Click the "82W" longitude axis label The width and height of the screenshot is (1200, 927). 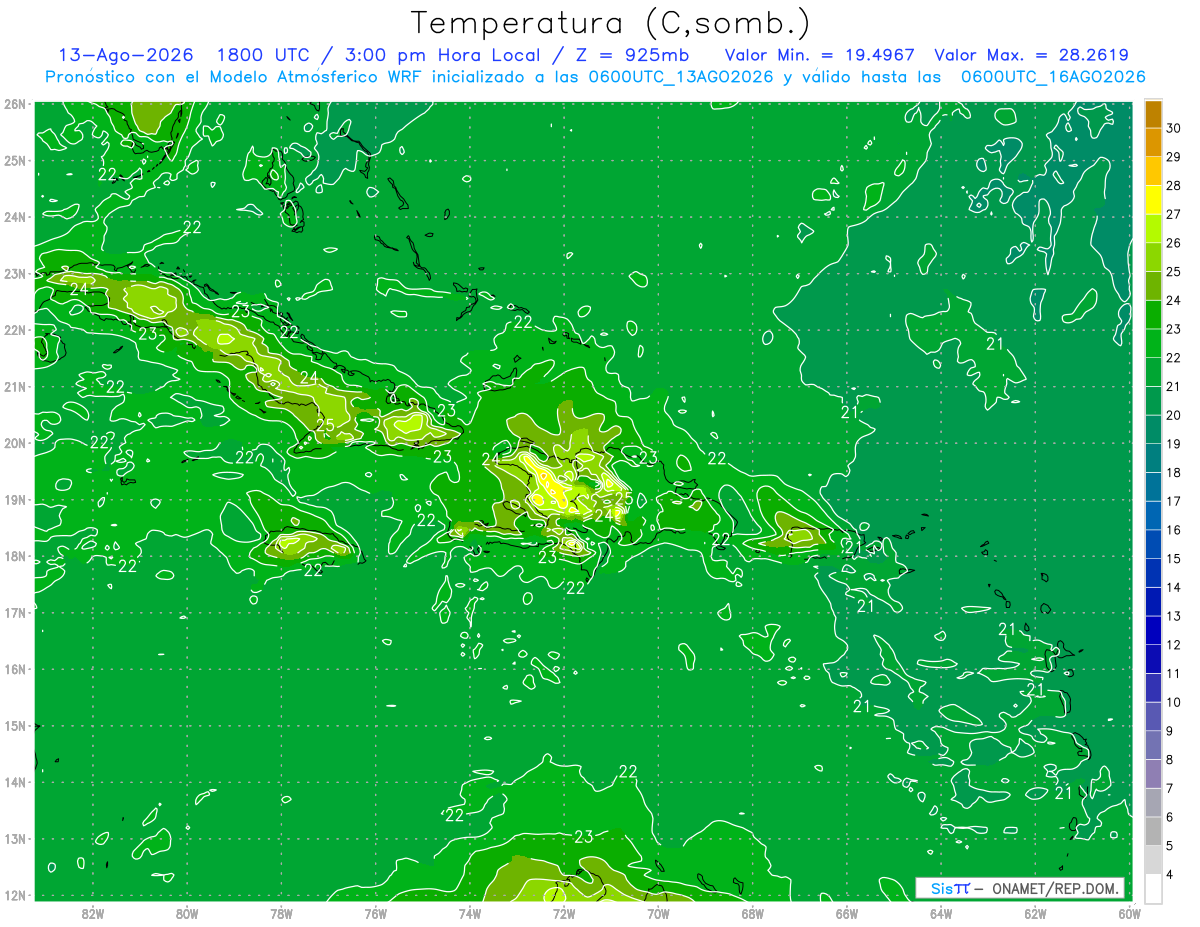[92, 912]
